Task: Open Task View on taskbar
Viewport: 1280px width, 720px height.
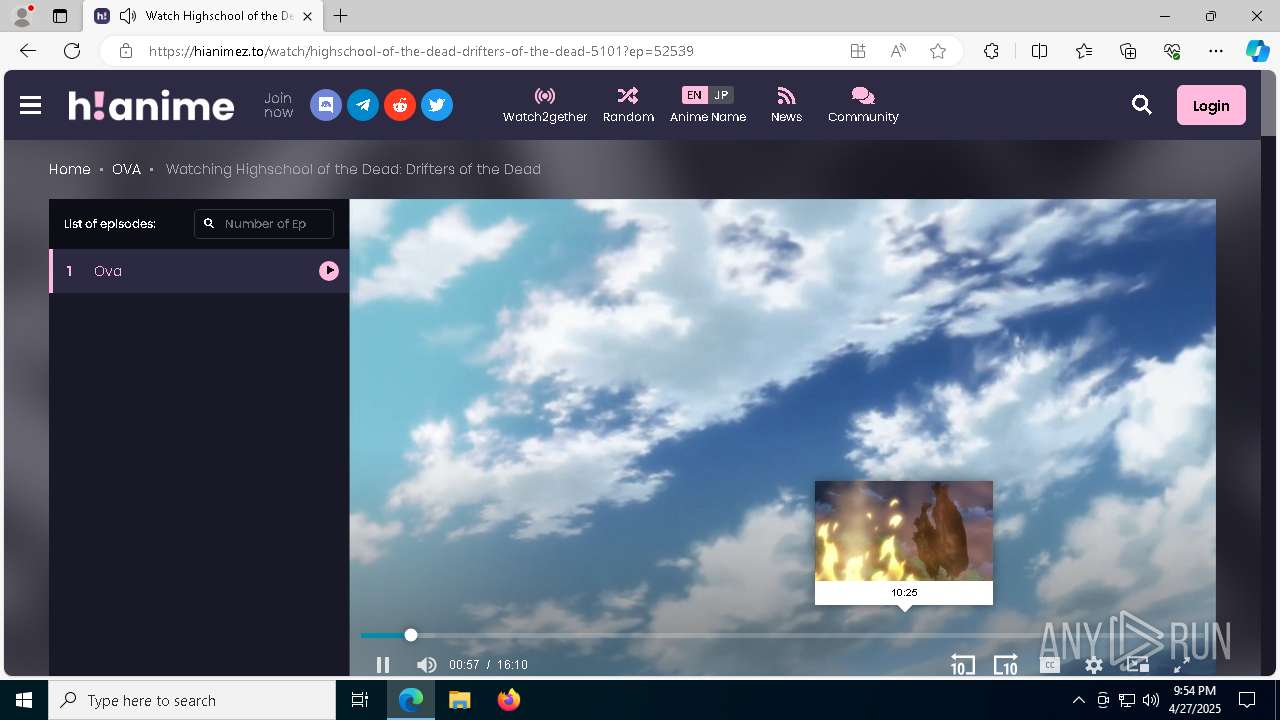Action: pyautogui.click(x=360, y=700)
